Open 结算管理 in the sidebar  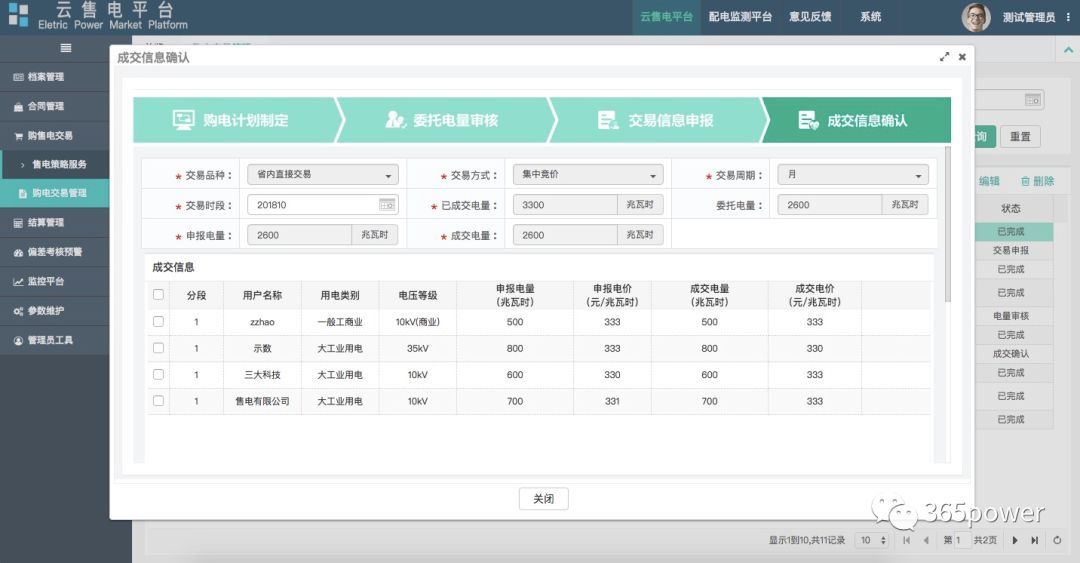(46, 222)
